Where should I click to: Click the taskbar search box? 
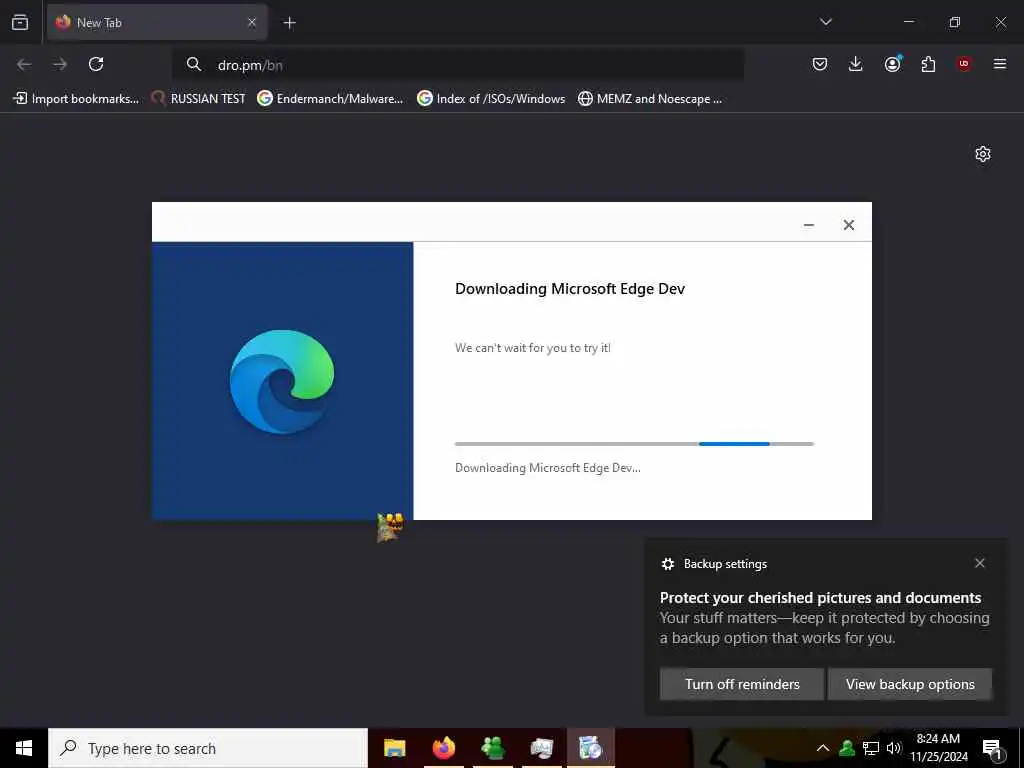click(x=208, y=748)
